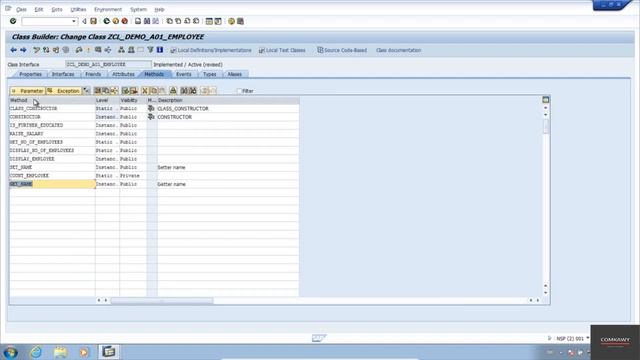
Task: Click the Save diskette icon
Action: [x=93, y=21]
